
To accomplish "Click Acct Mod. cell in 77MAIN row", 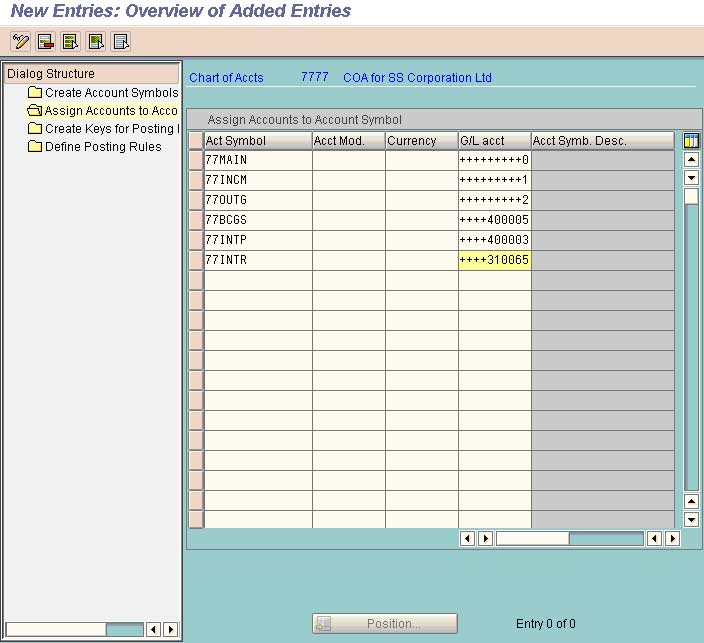I will click(x=349, y=160).
